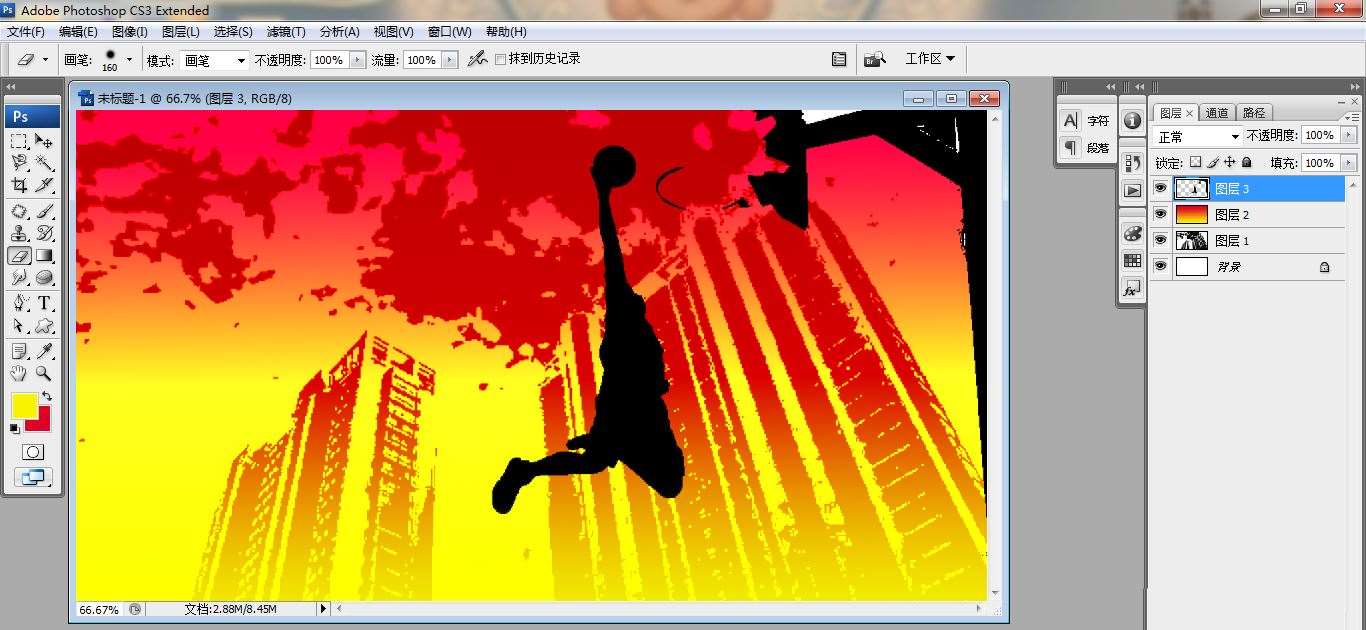Open the Actions panel icon
Image resolution: width=1366 pixels, height=630 pixels.
(x=1132, y=190)
